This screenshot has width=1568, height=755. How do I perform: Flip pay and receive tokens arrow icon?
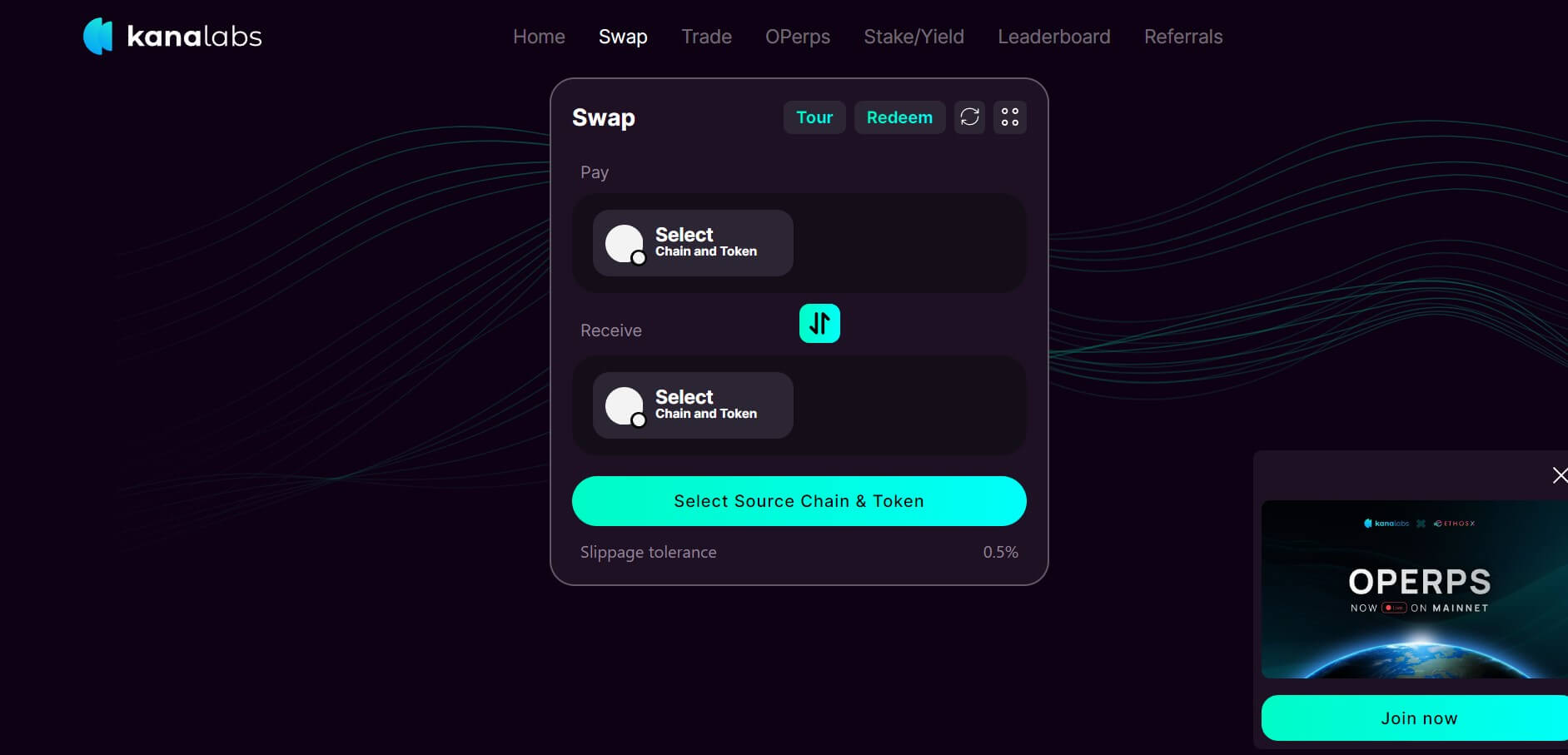coord(819,323)
